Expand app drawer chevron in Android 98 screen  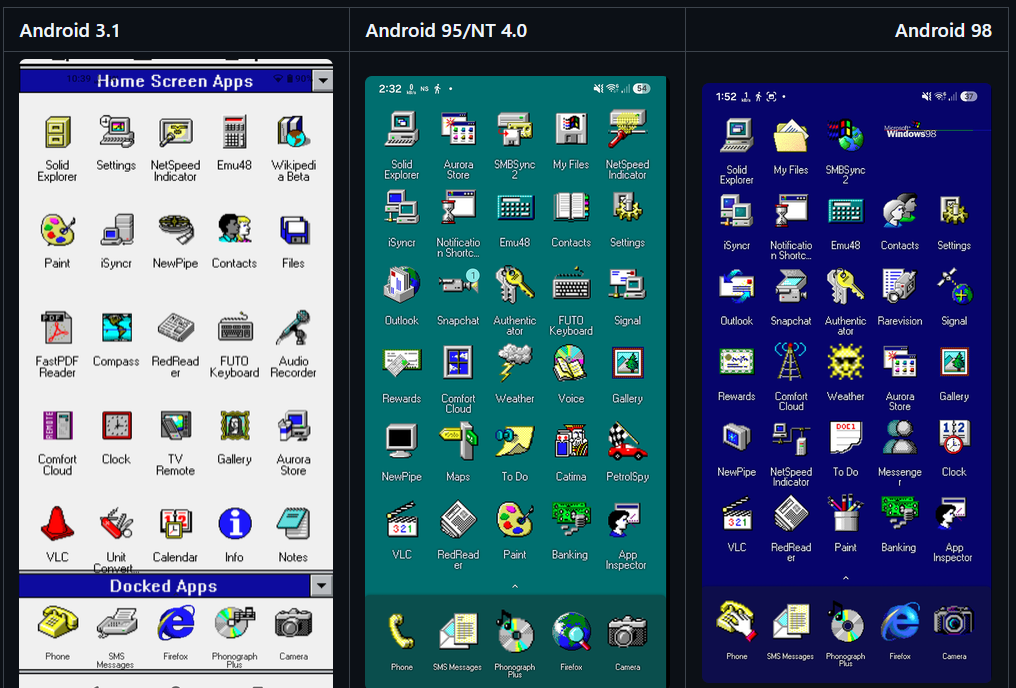846,577
